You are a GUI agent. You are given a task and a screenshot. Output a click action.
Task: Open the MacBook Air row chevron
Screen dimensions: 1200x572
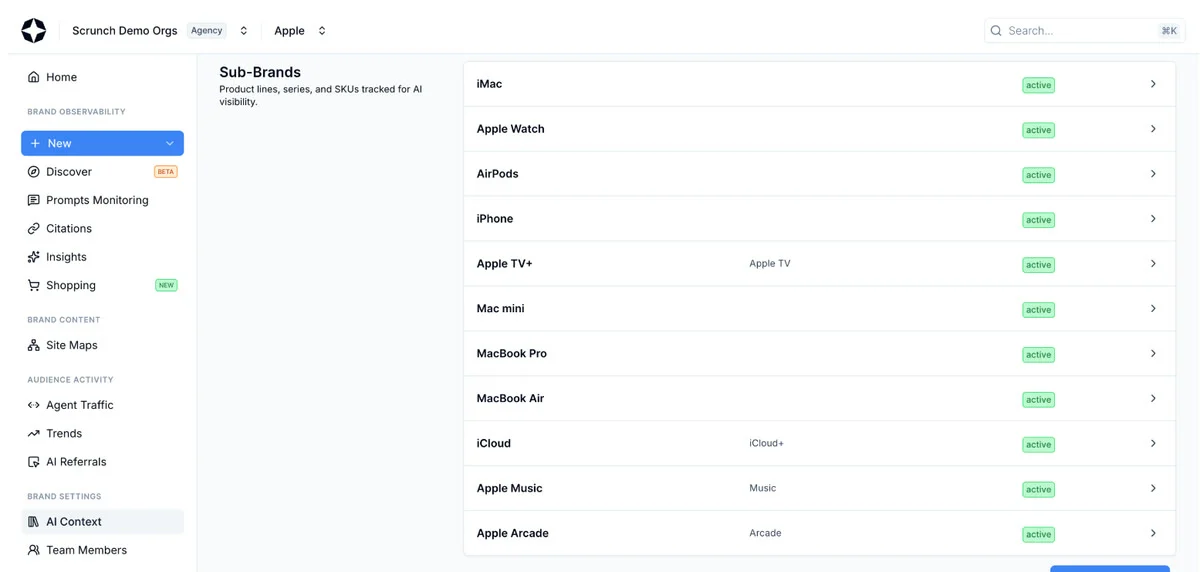[x=1153, y=399]
